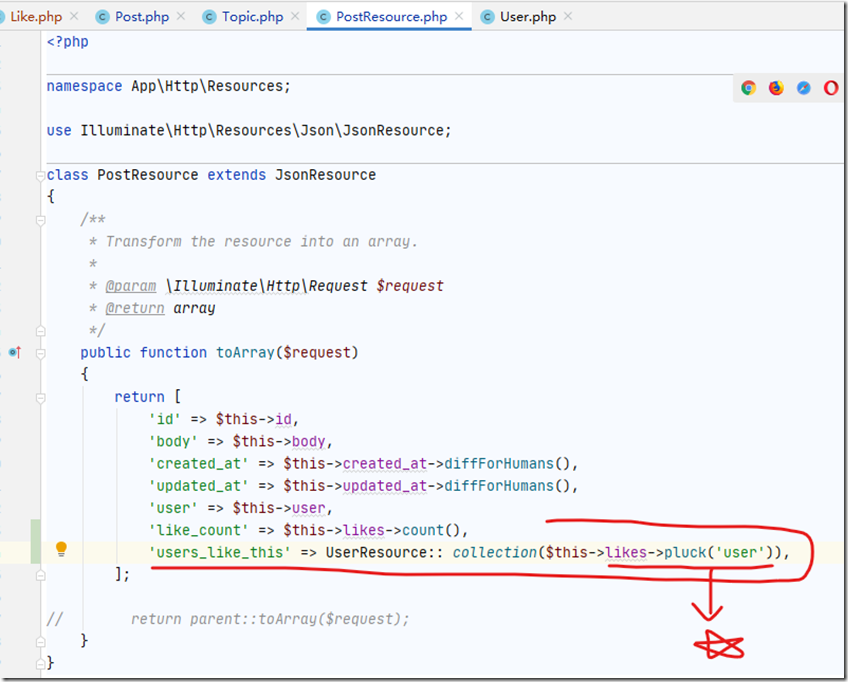The width and height of the screenshot is (848, 682).
Task: Click the overriding method gutter icon
Action: (x=15, y=353)
